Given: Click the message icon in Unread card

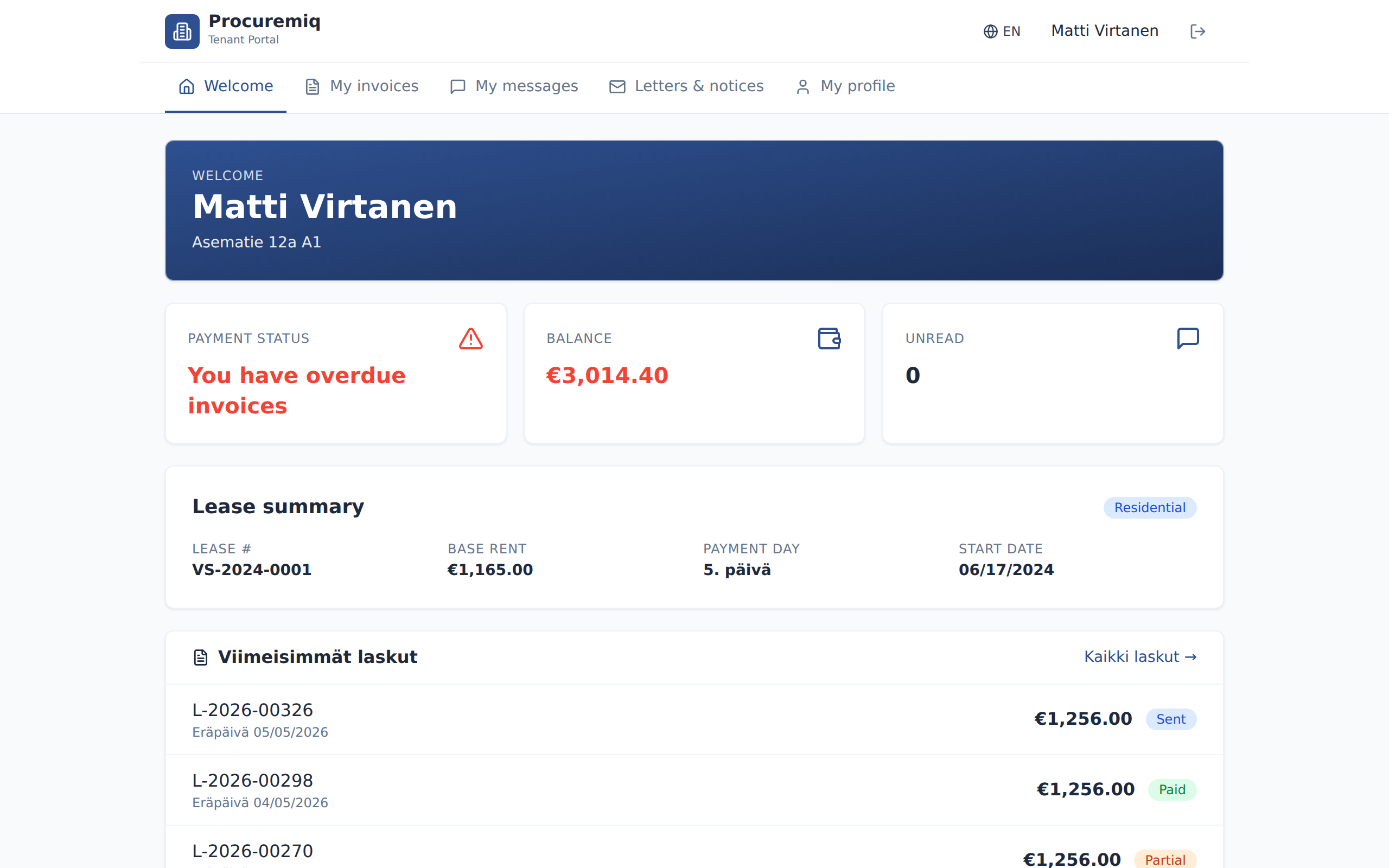Looking at the screenshot, I should (1188, 339).
